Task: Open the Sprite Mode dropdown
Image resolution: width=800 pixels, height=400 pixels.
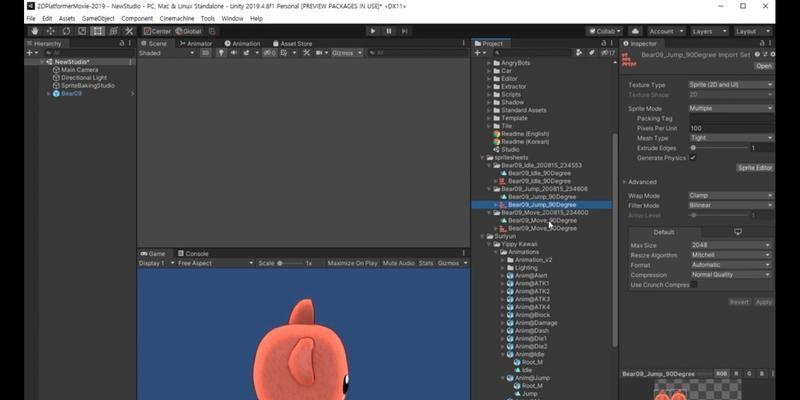Action: [x=731, y=108]
